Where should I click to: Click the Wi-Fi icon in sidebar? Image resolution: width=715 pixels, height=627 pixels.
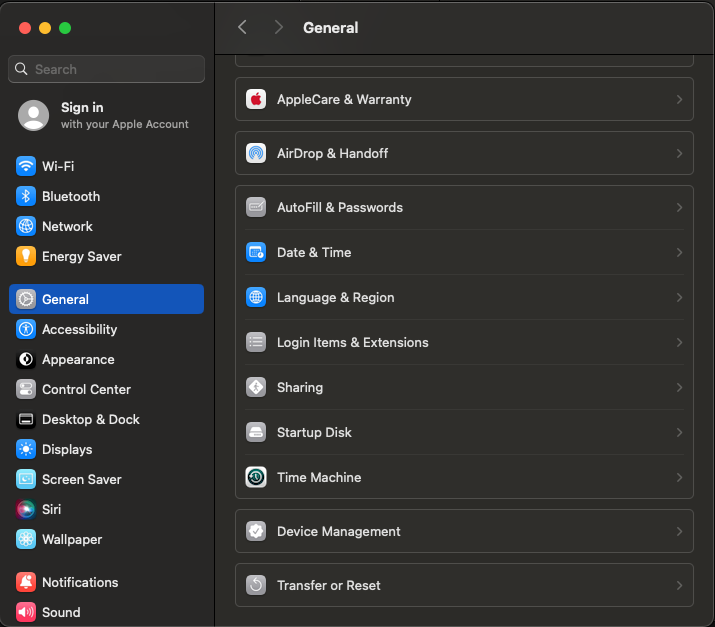(x=26, y=166)
